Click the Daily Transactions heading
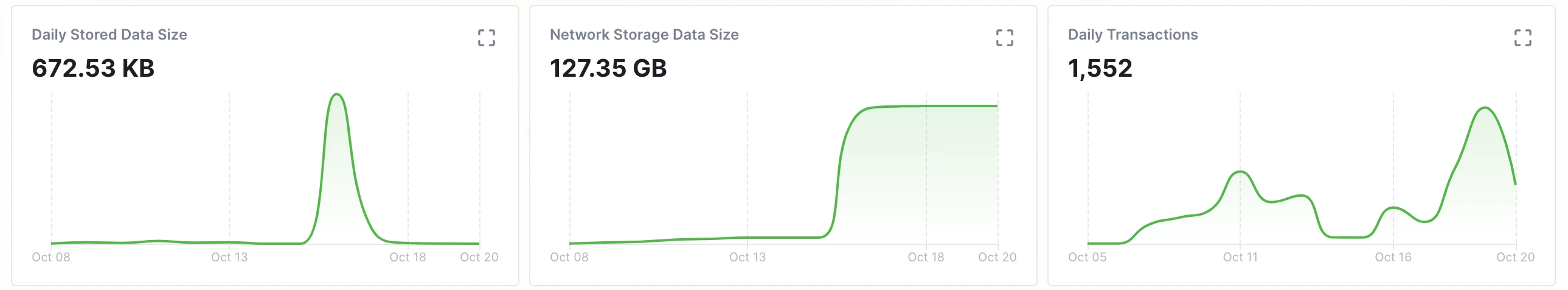1568x290 pixels. tap(1132, 35)
